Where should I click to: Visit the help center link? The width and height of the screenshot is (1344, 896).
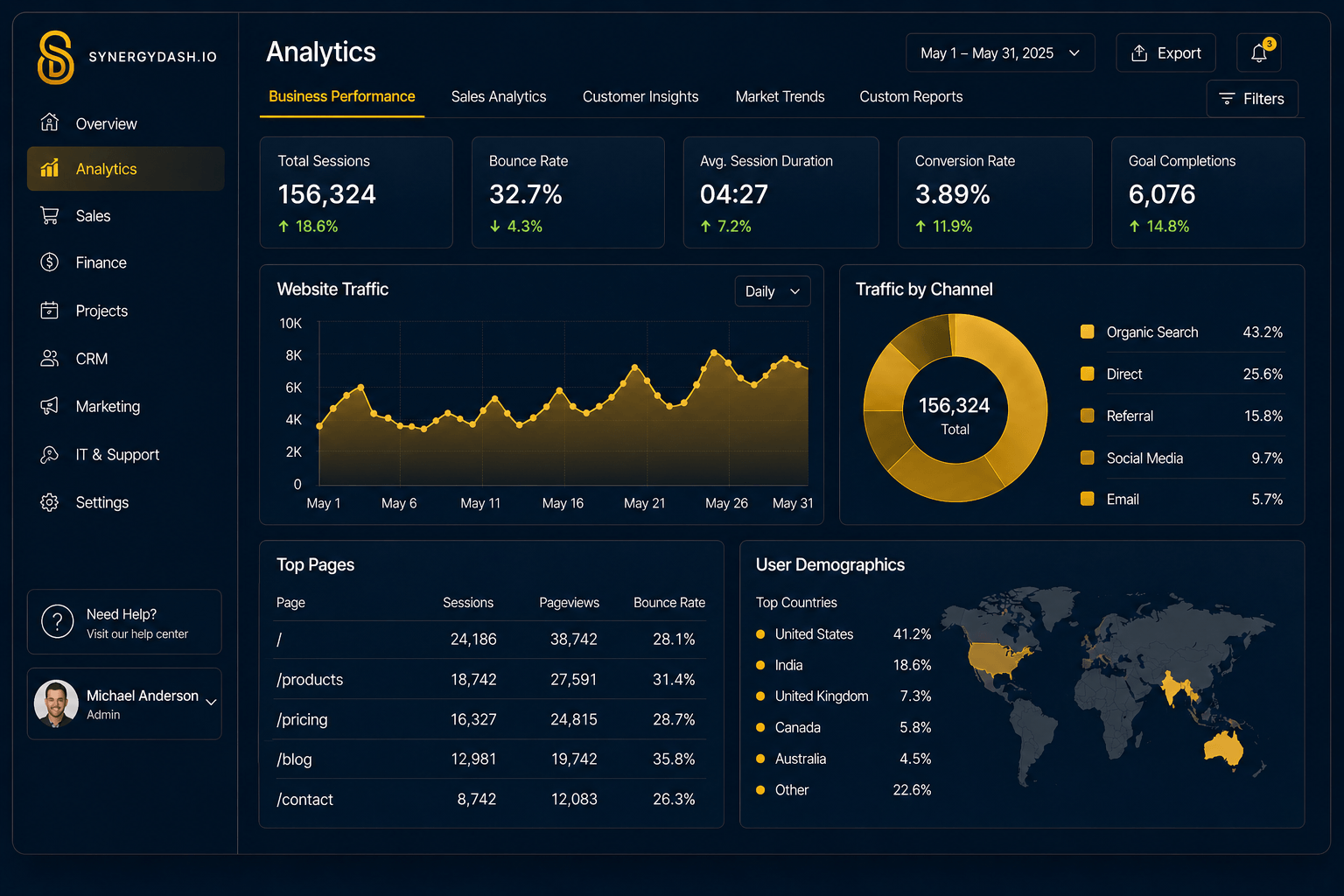pyautogui.click(x=137, y=634)
